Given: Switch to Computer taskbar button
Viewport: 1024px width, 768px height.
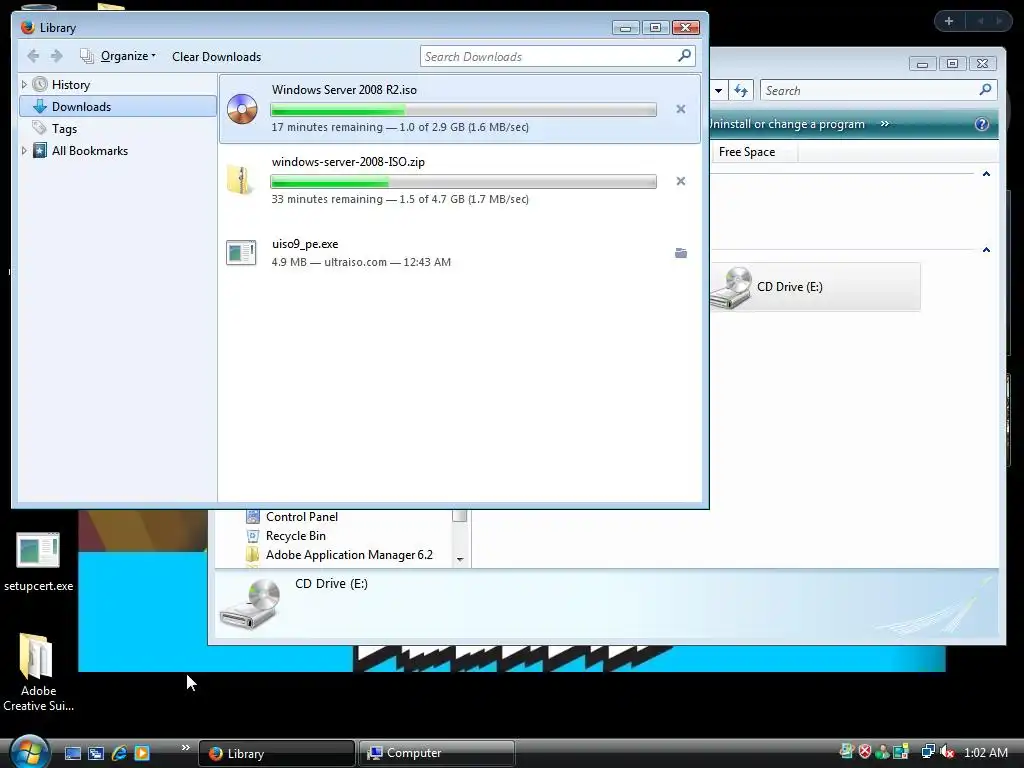Looking at the screenshot, I should click(437, 753).
